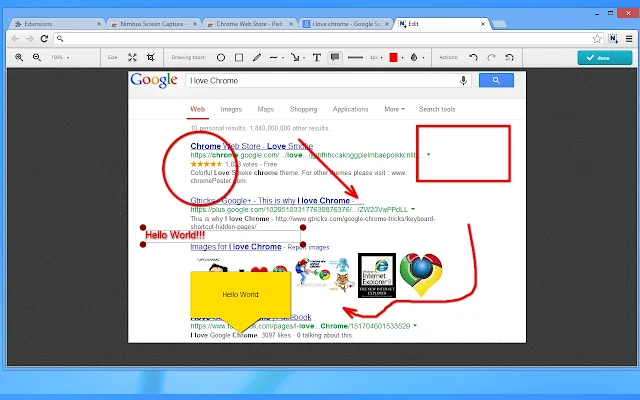Image resolution: width=640 pixels, height=400 pixels.
Task: Click the browser forward arrow
Action: coord(29,39)
